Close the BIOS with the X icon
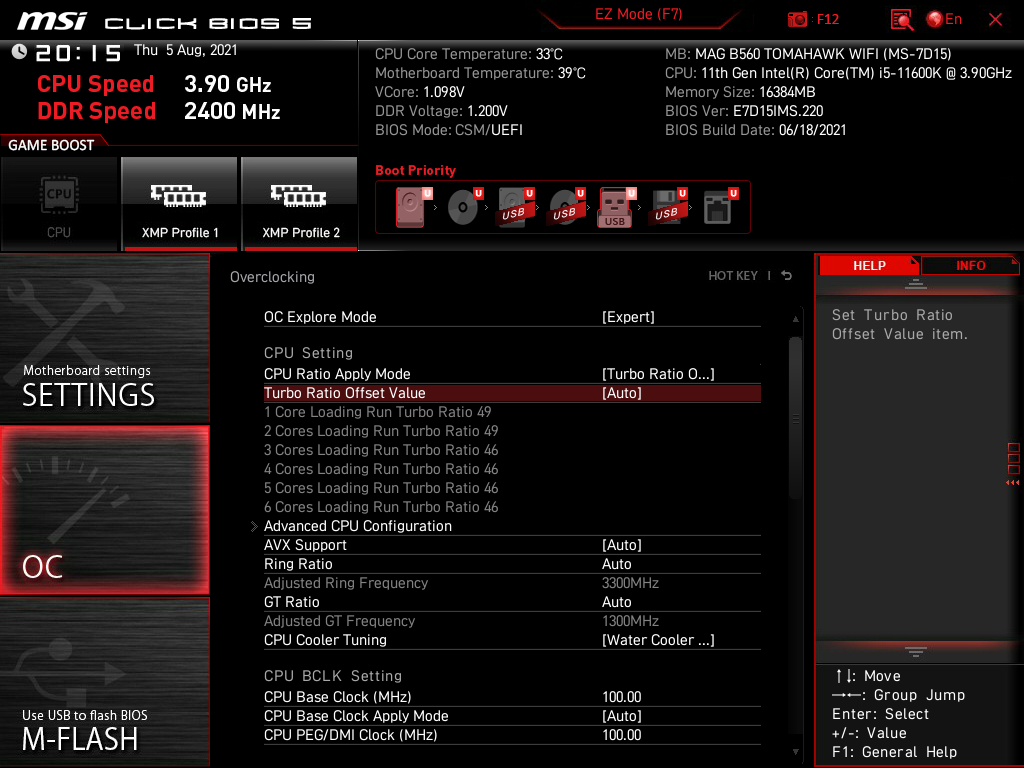 [x=995, y=20]
